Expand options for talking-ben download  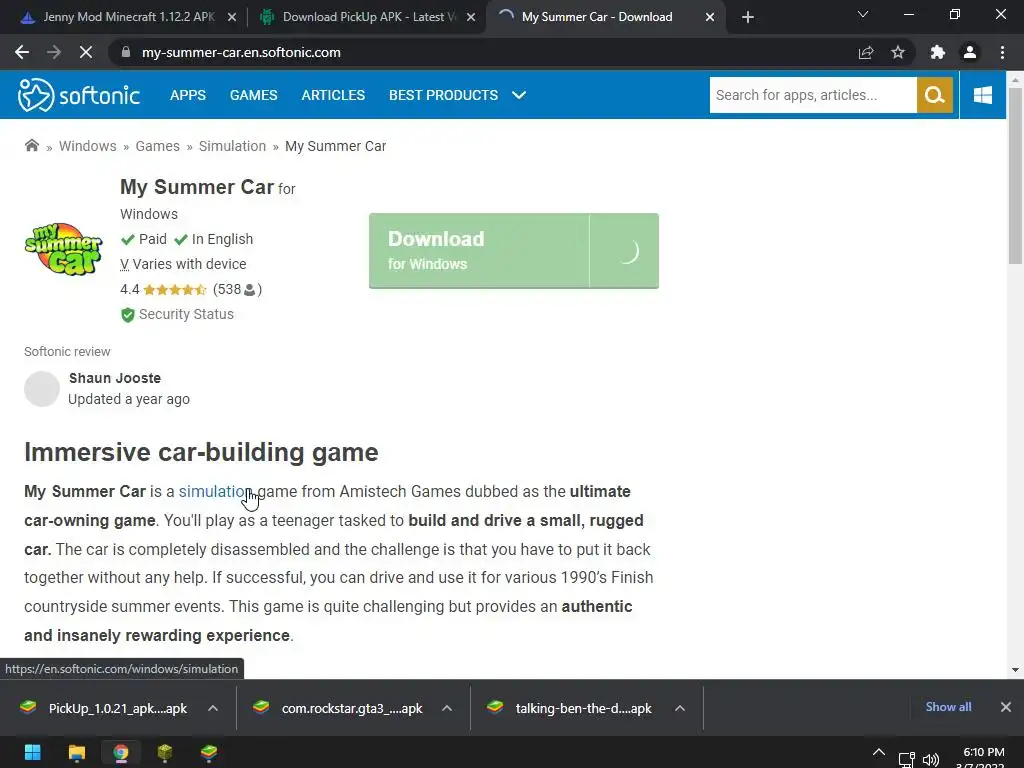680,708
